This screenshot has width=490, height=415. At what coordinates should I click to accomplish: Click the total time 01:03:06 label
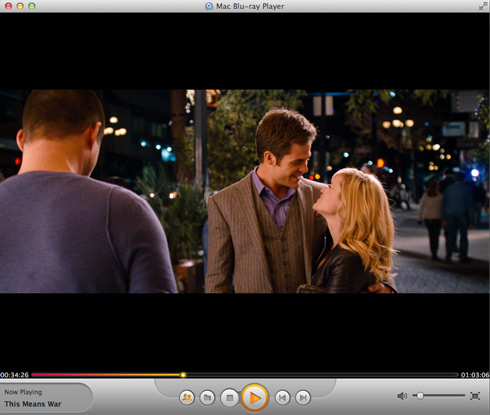(x=475, y=375)
